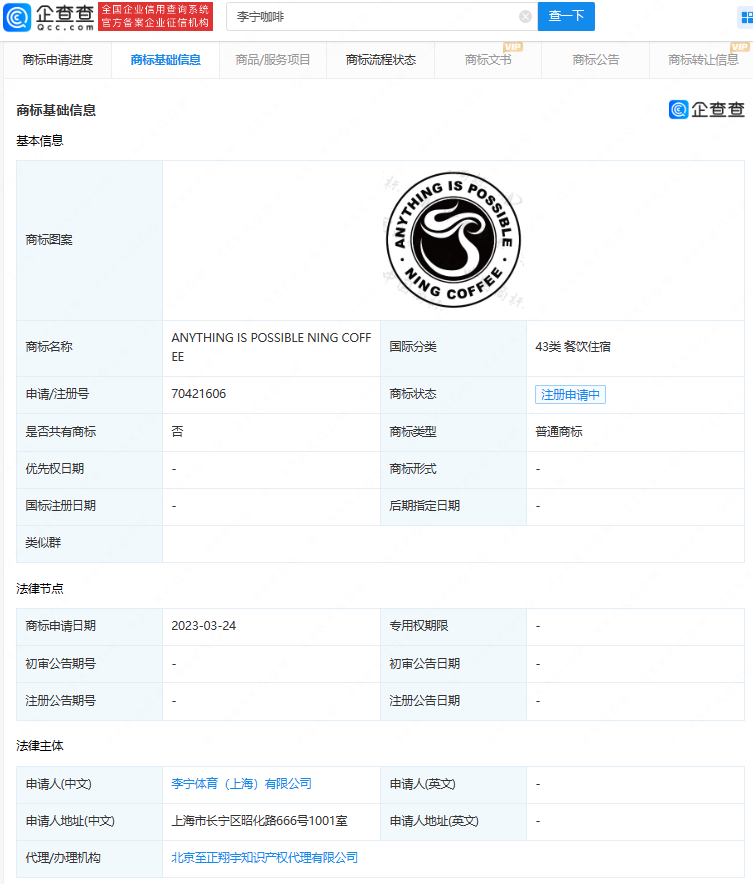Clear the search box using the X icon
The height and width of the screenshot is (884, 753).
pos(525,17)
